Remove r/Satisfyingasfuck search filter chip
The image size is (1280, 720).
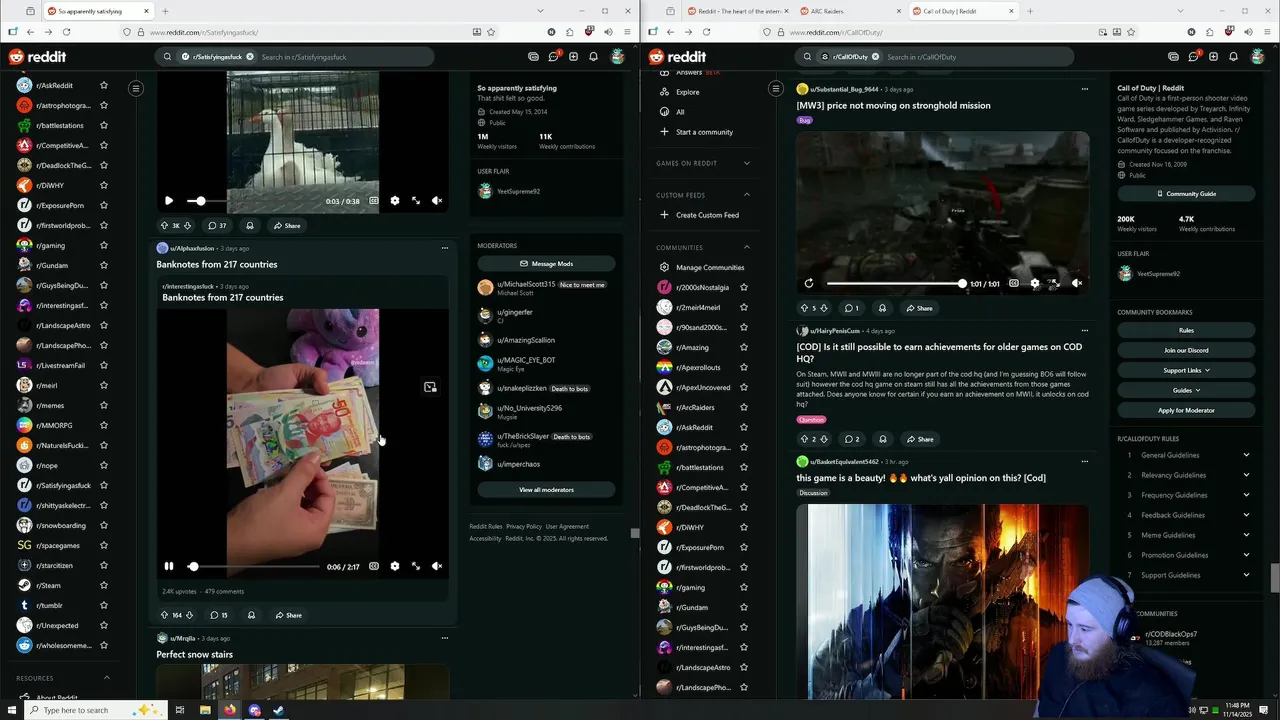point(250,57)
